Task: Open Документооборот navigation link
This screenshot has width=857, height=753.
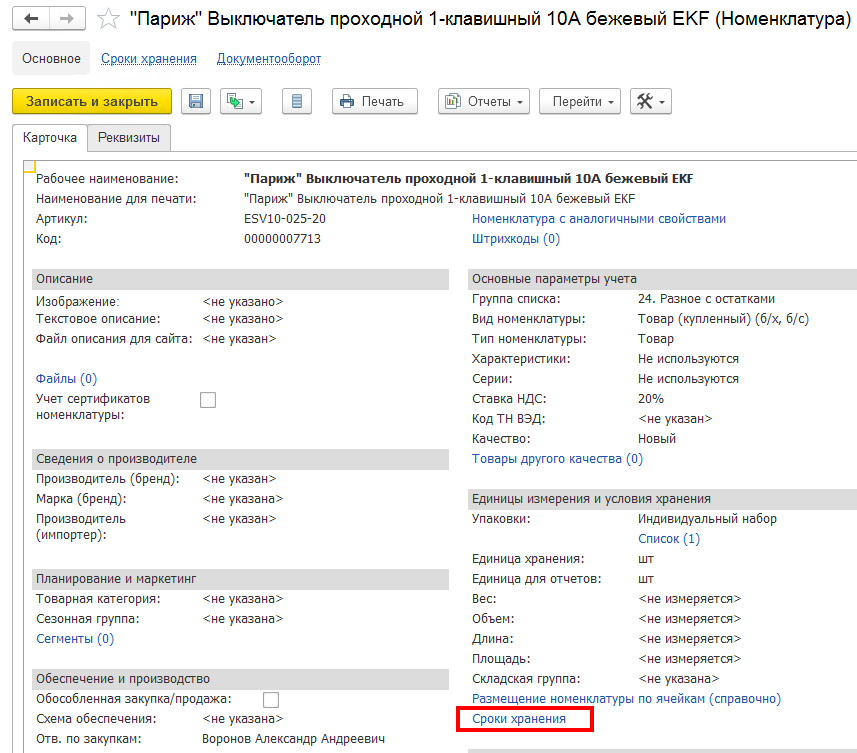Action: pos(269,58)
